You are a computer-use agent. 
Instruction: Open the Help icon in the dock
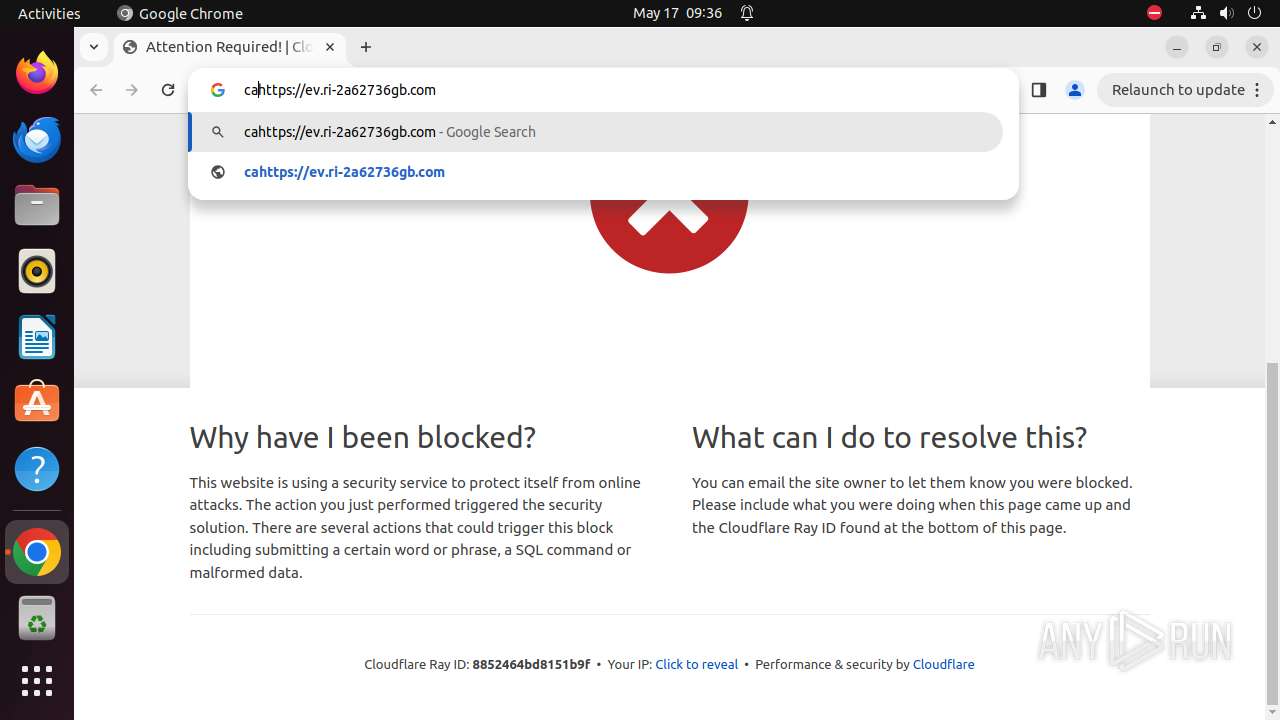pos(37,469)
